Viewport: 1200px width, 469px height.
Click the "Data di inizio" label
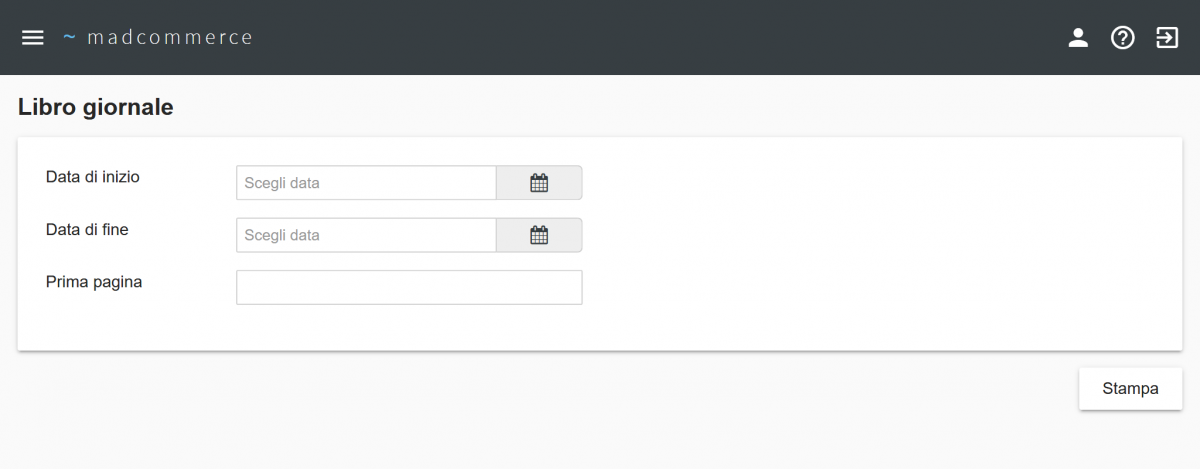point(93,177)
